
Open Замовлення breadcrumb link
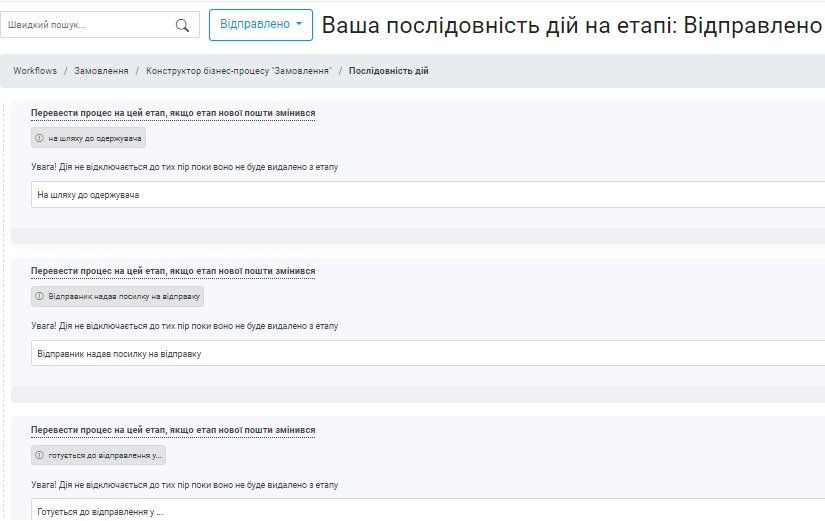coord(101,71)
